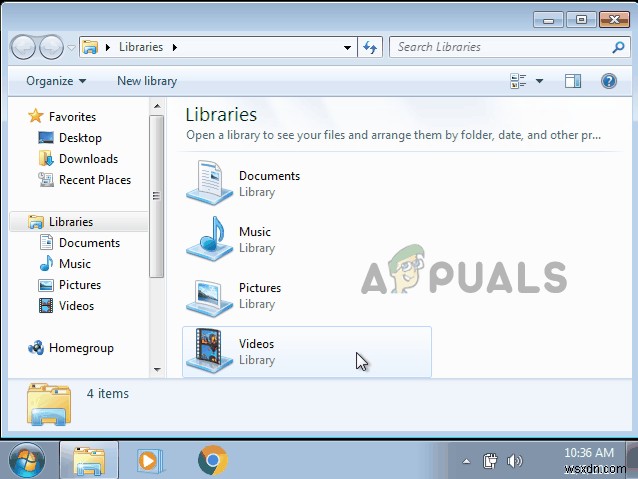Click the Favorites star icon
The width and height of the screenshot is (638, 479).
click(x=36, y=116)
